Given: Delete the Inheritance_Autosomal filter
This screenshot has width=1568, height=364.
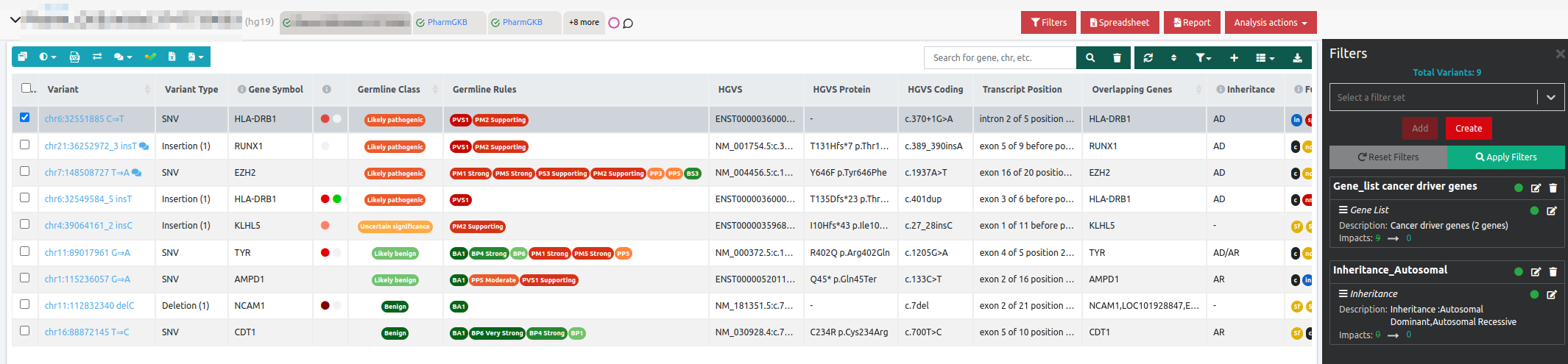Looking at the screenshot, I should click(1553, 271).
